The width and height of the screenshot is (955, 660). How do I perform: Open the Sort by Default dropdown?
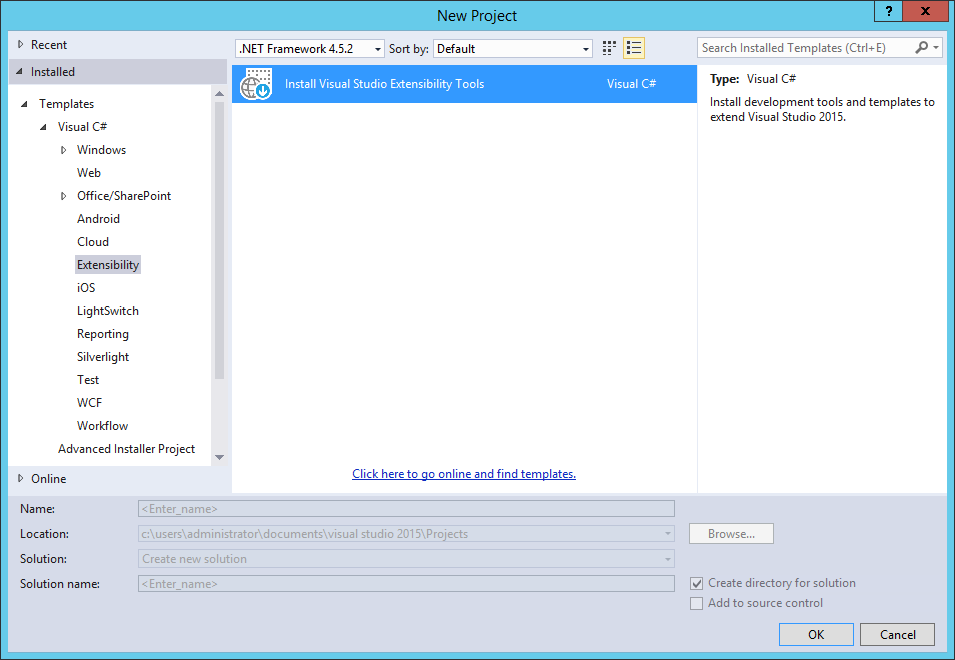click(584, 48)
